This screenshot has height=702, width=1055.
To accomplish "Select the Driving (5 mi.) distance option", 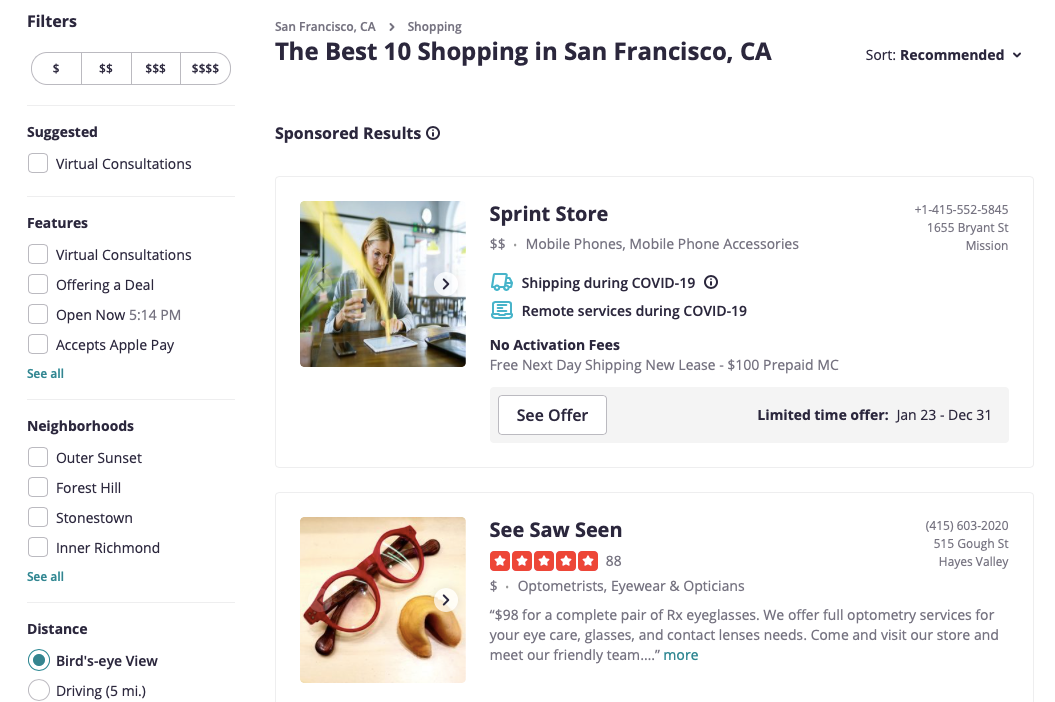I will point(39,691).
